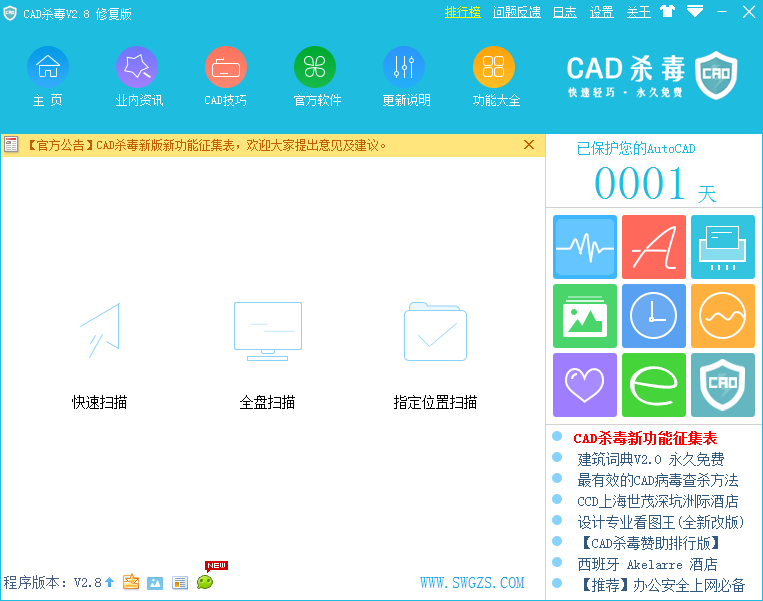763x601 pixels.
Task: Minimize the CAD杀毒 window
Action: [x=722, y=12]
